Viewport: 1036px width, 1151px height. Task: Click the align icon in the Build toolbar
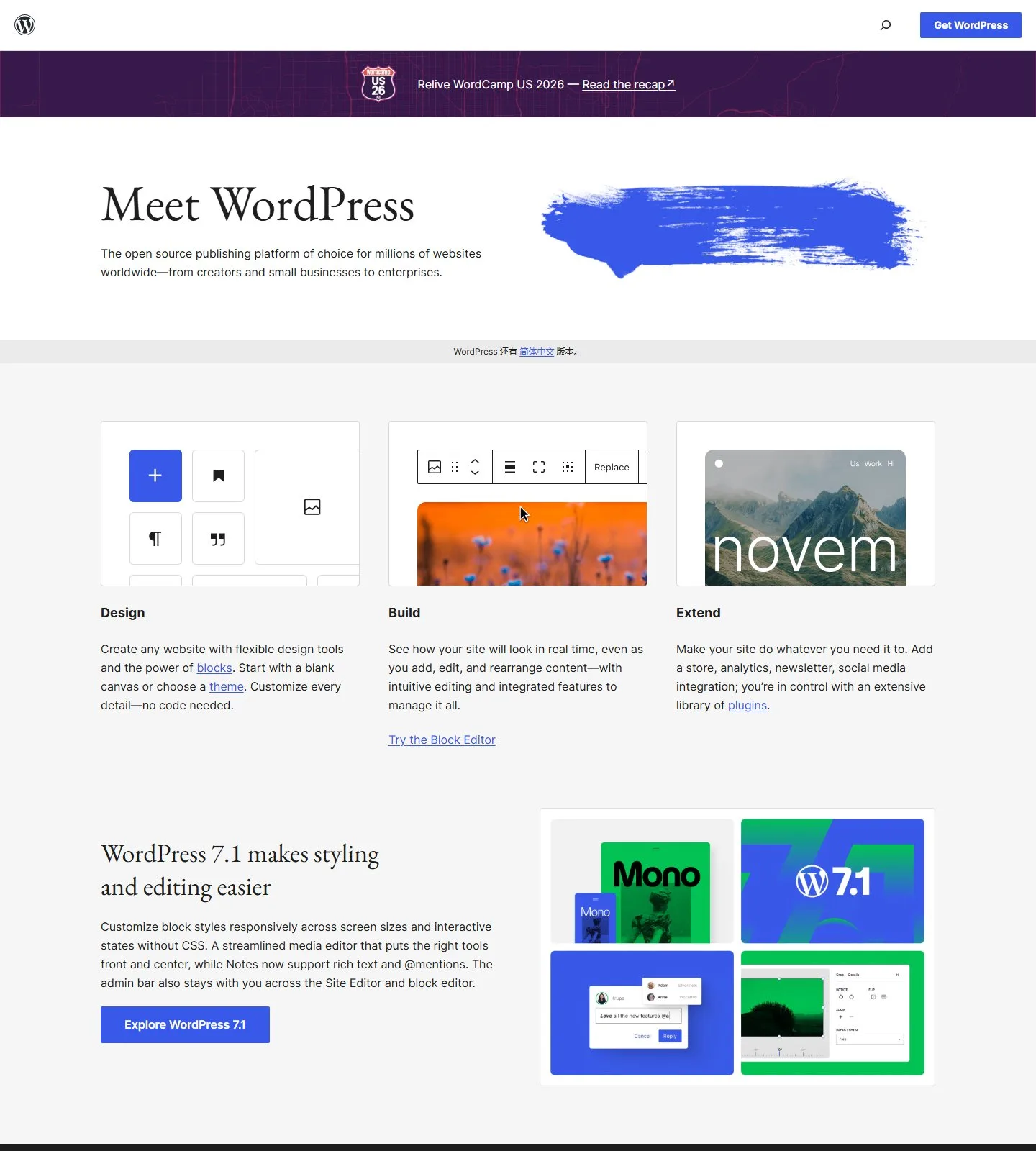[x=510, y=467]
